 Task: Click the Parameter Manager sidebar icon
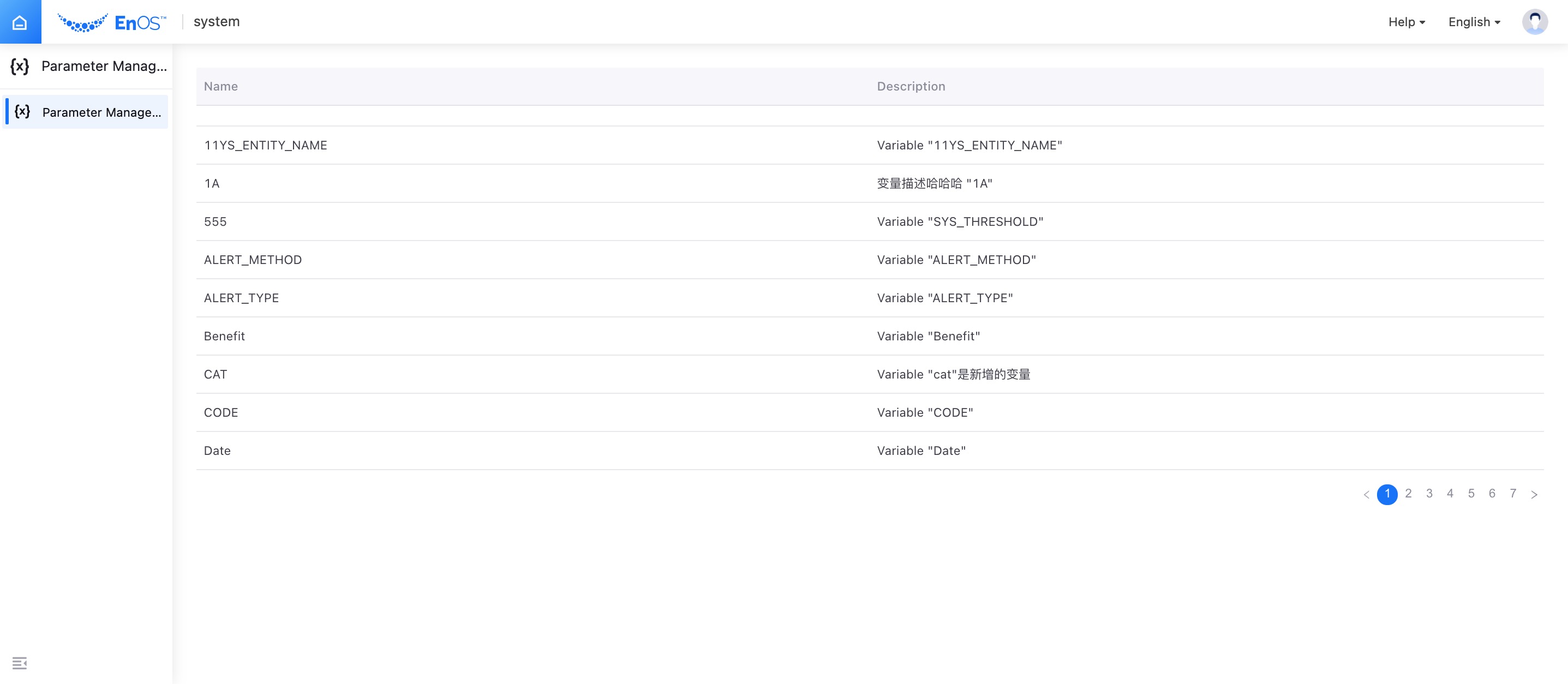click(x=20, y=65)
